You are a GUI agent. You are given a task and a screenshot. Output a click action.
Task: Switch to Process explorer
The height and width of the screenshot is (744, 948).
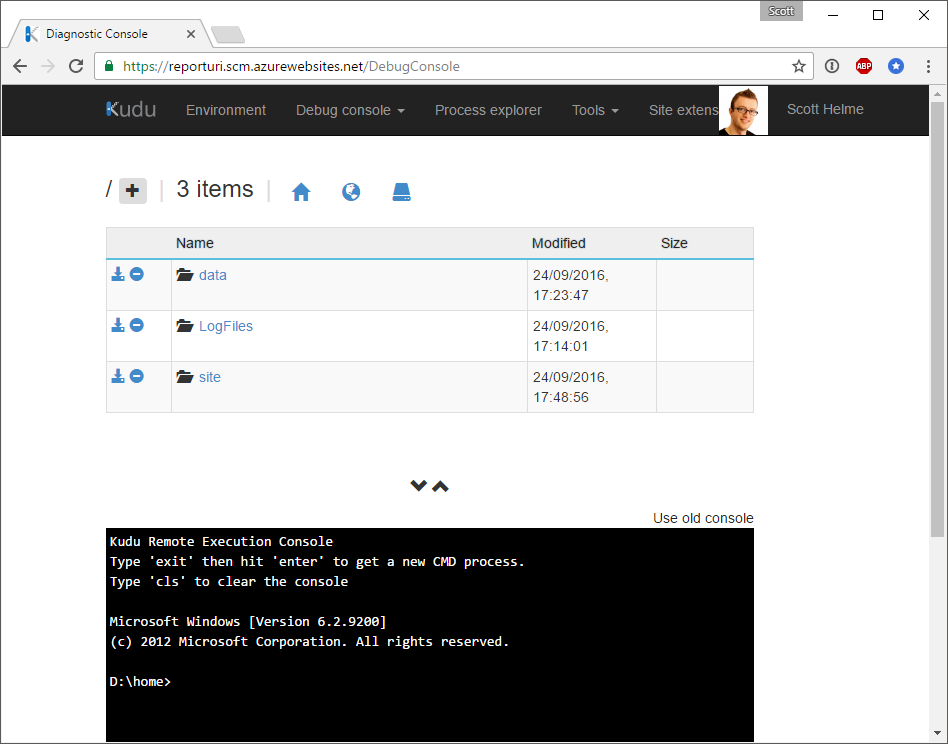488,111
